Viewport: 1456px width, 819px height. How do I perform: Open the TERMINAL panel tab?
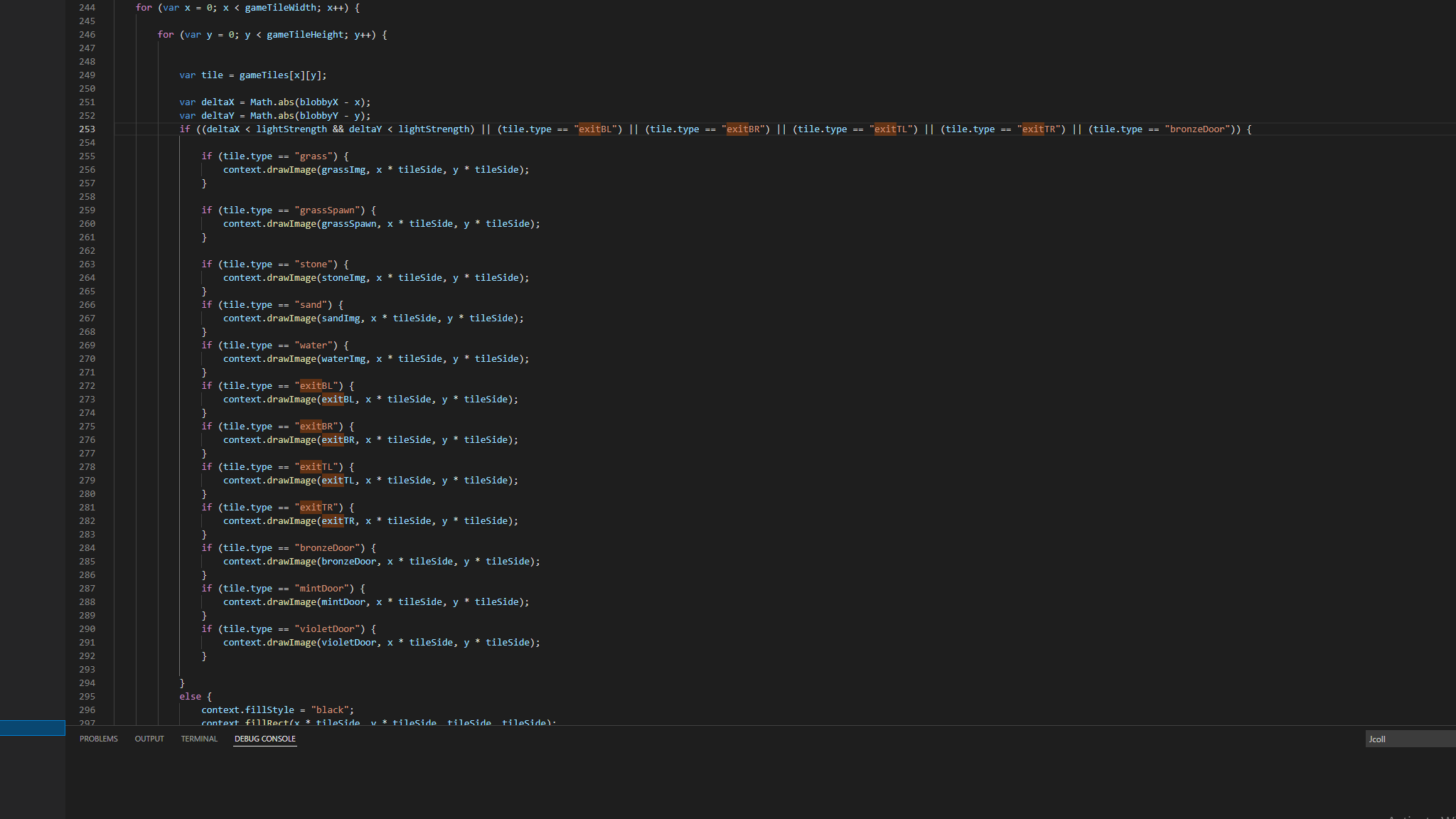point(199,739)
